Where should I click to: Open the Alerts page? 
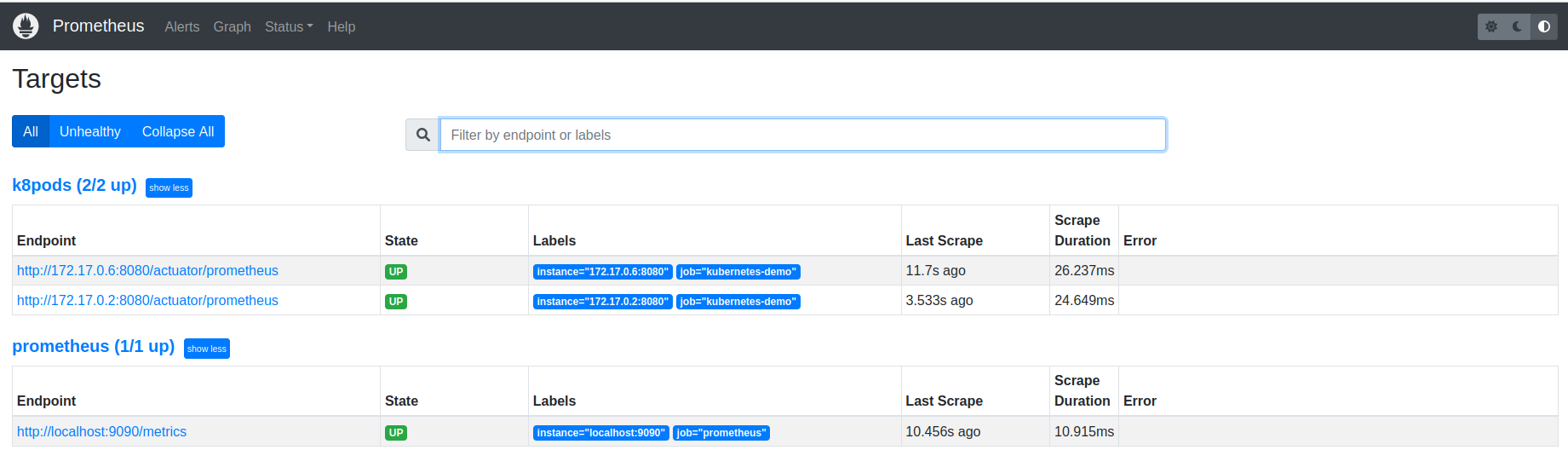click(182, 26)
